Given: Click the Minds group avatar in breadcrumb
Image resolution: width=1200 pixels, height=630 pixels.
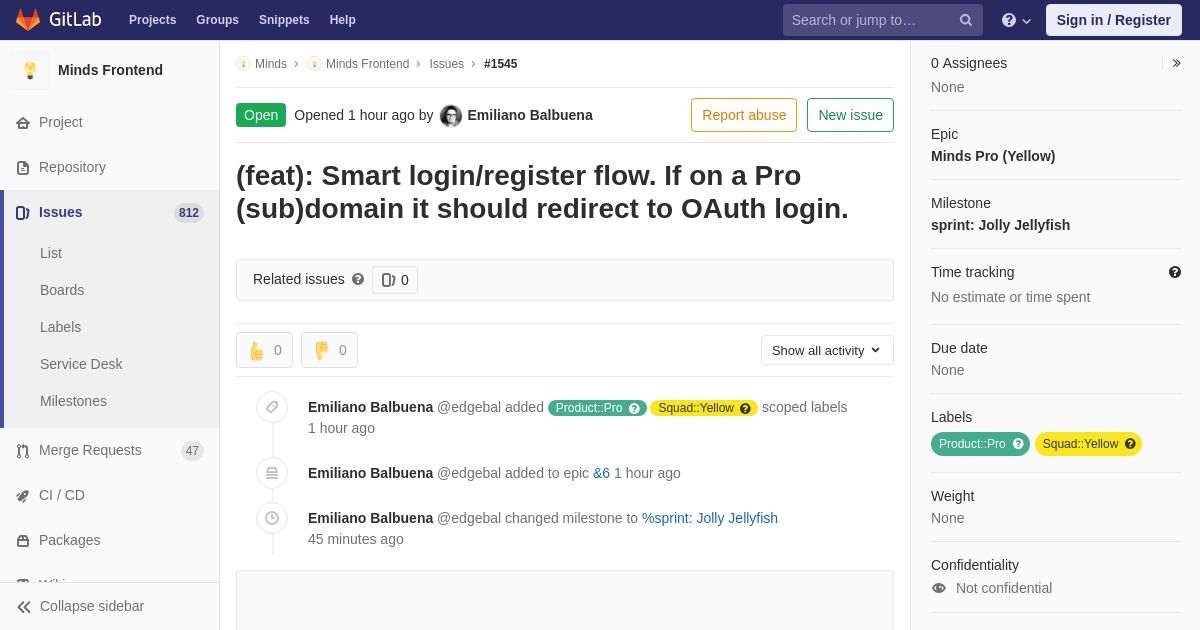Looking at the screenshot, I should click(243, 64).
